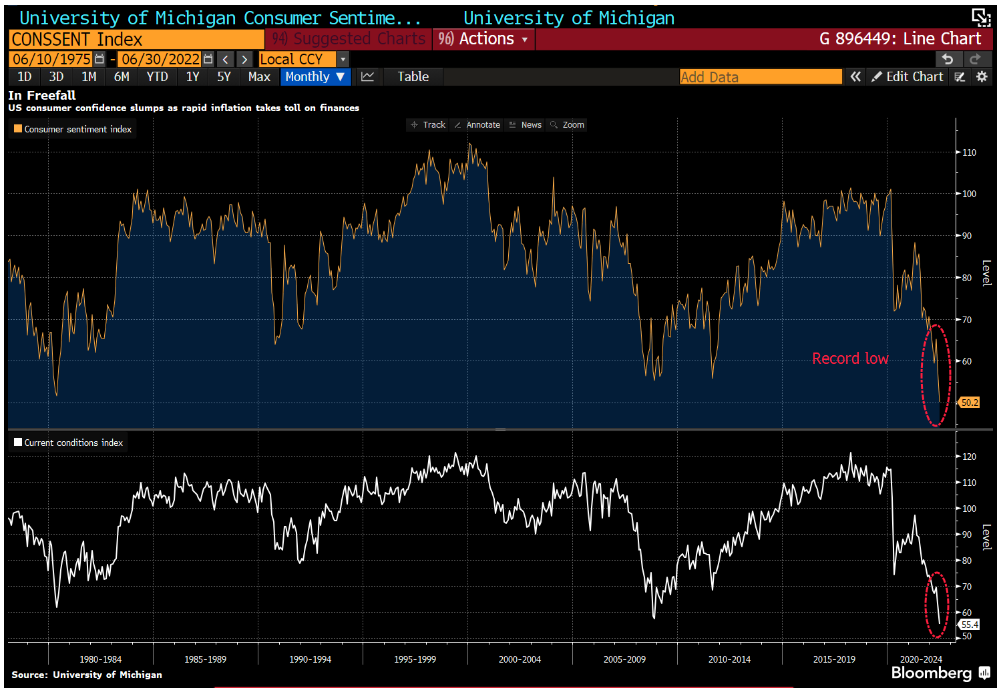Collapse panel with double chevron icon
The width and height of the screenshot is (1001, 693).
click(x=856, y=77)
